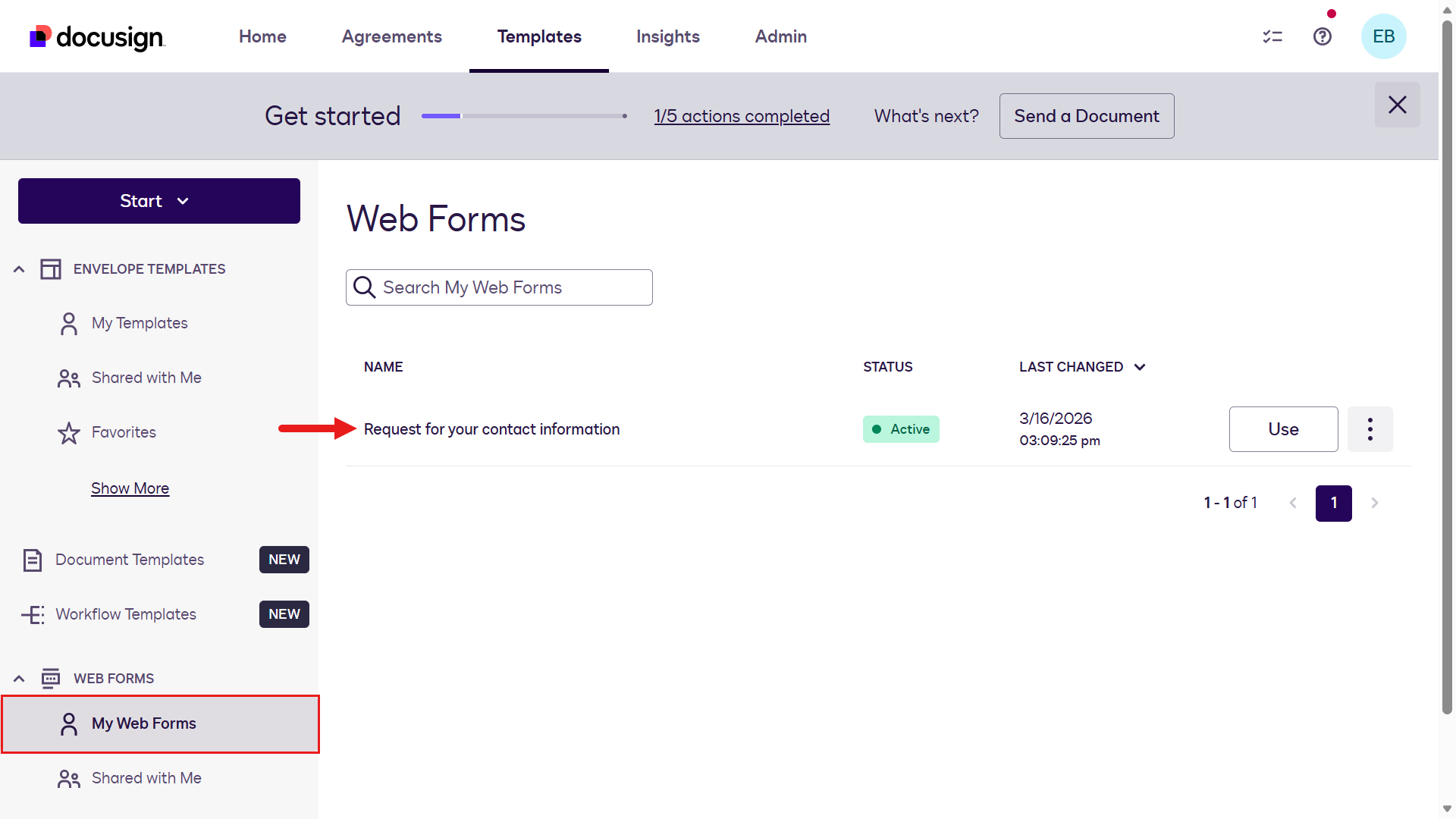Go to previous page arrow

[x=1293, y=503]
